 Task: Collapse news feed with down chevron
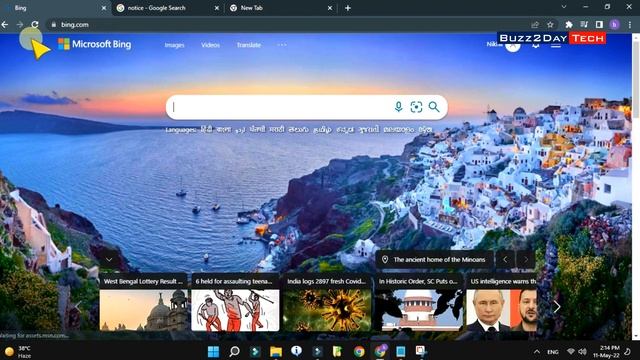pyautogui.click(x=109, y=260)
